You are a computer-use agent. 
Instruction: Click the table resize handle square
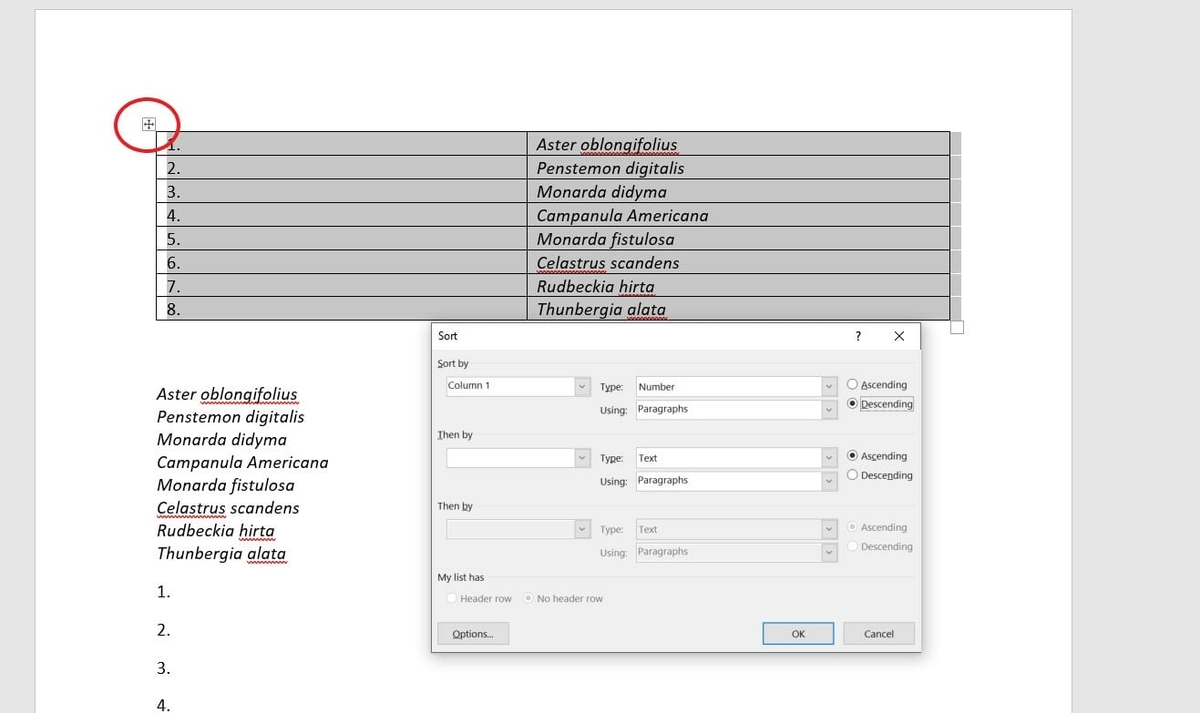point(956,326)
